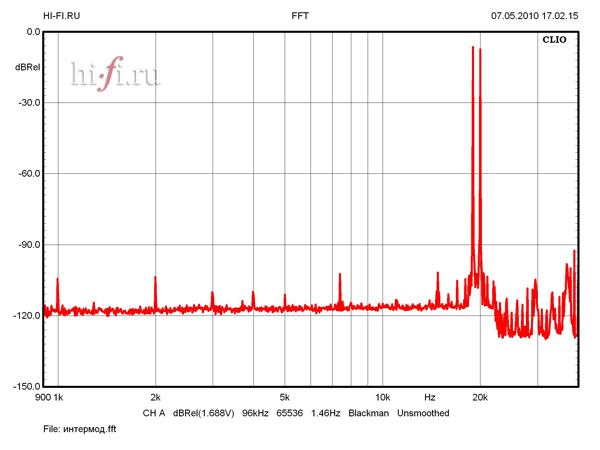Select the 96kHz sample rate text

257,413
